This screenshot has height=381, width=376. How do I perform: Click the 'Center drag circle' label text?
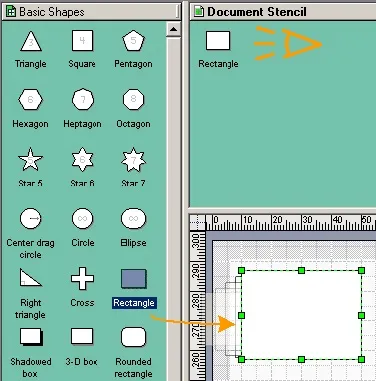pyautogui.click(x=30, y=249)
